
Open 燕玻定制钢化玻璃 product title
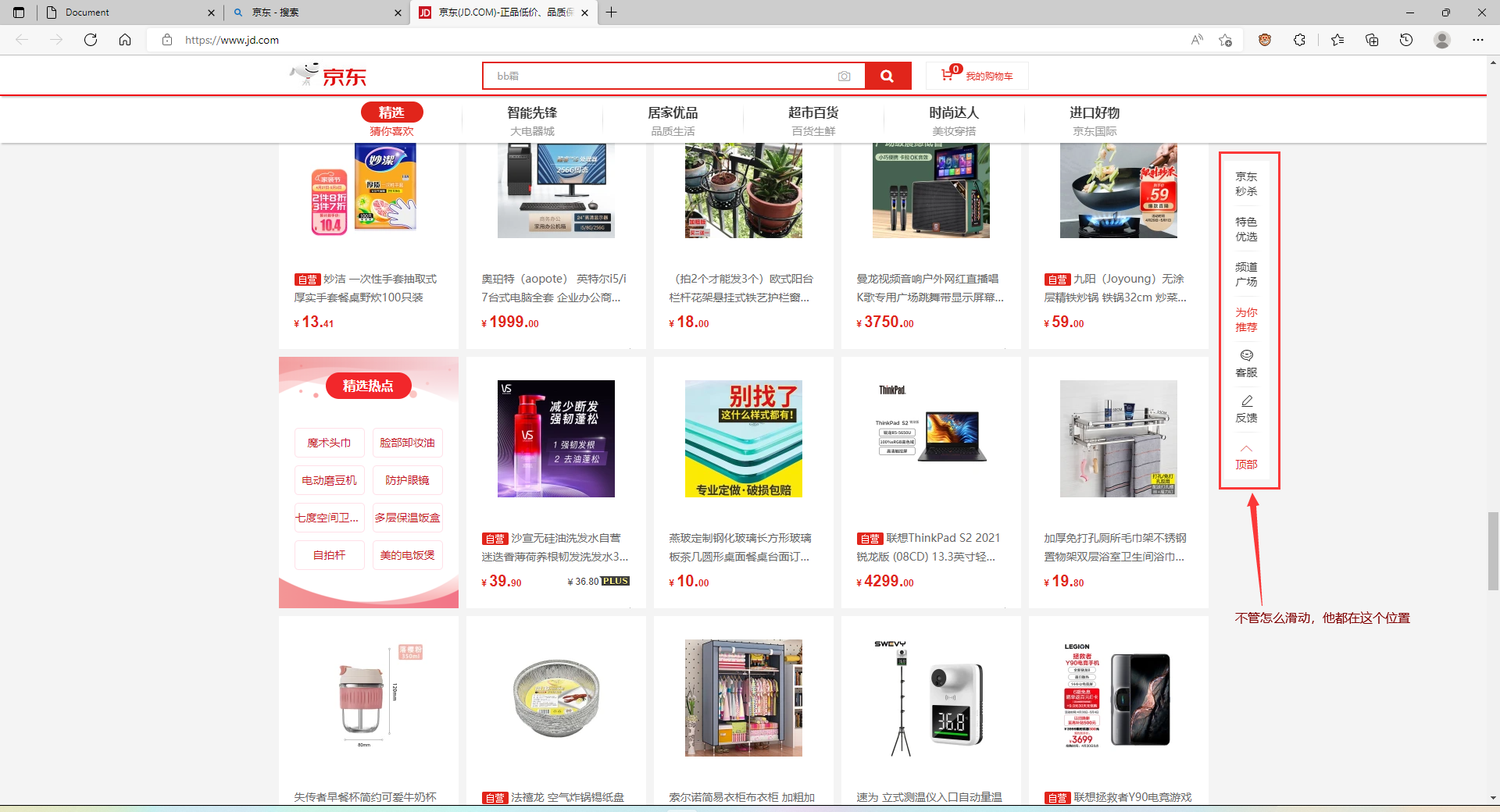[x=740, y=547]
